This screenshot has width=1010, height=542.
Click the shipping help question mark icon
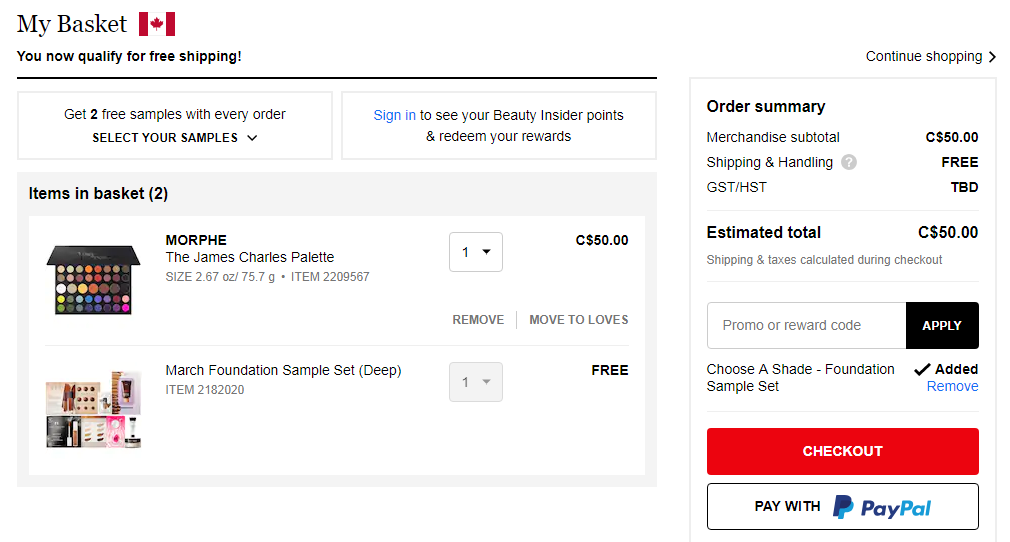point(849,162)
